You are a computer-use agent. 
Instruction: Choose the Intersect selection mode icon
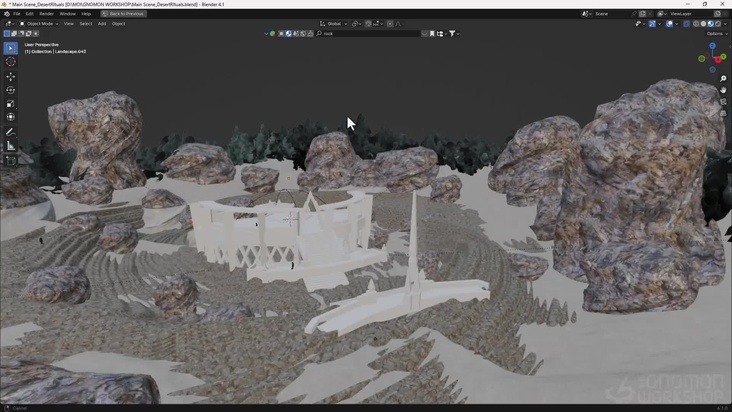(36, 34)
